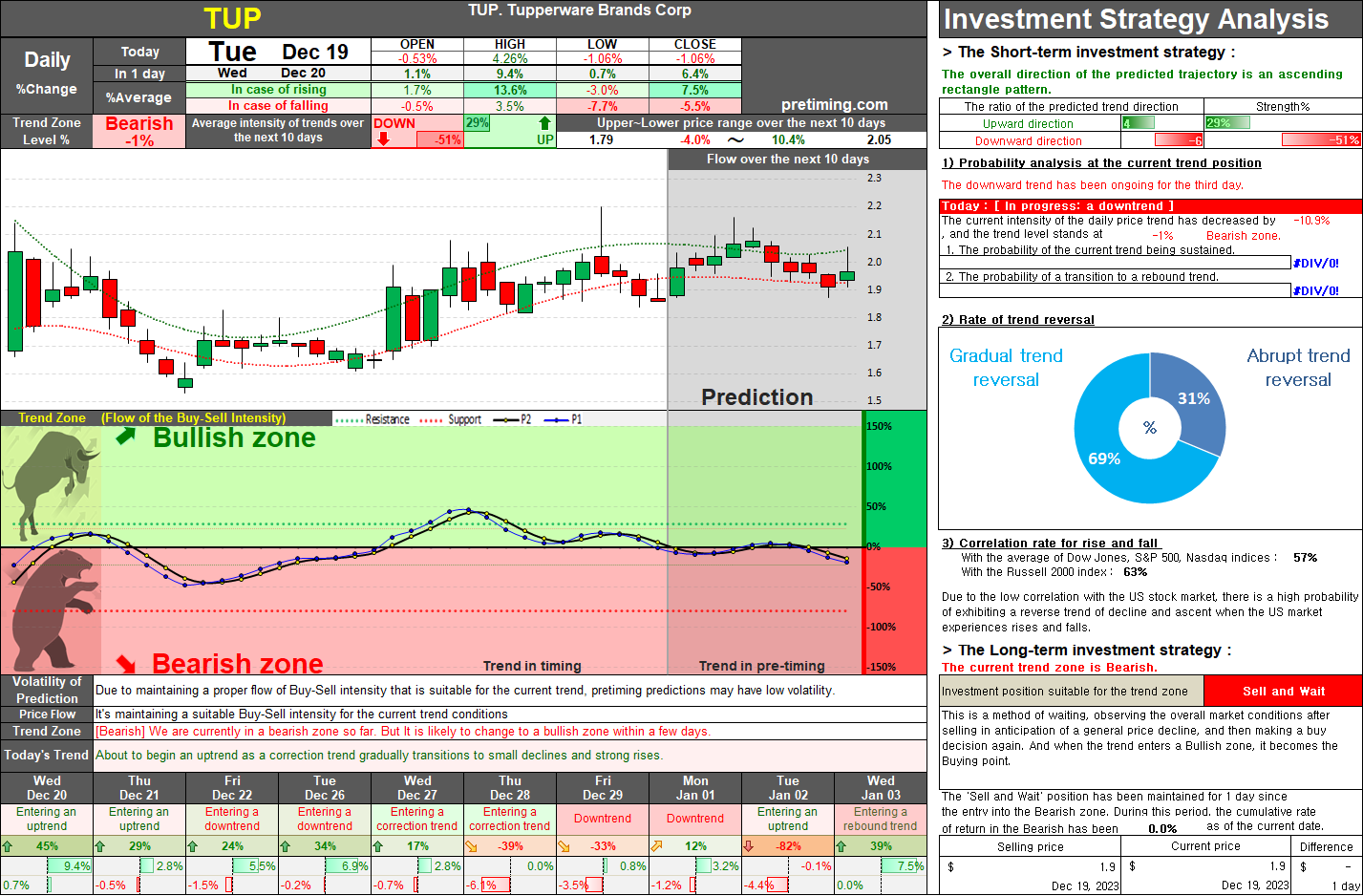Click the green arrow next to 39% on Jan 03

click(x=841, y=846)
